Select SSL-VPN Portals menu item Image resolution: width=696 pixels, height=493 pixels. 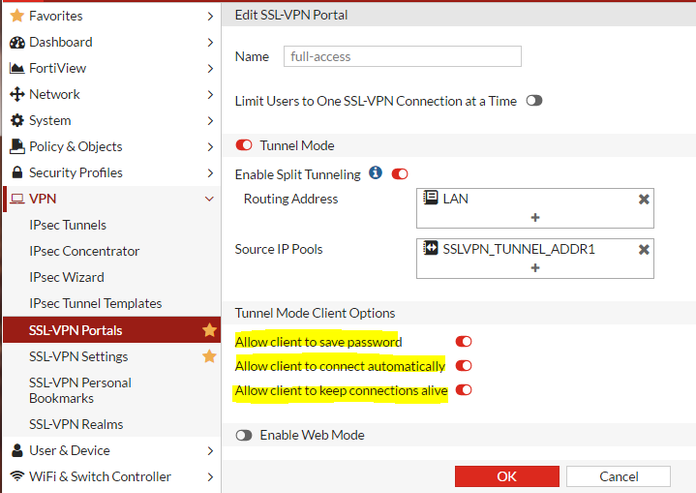click(x=112, y=330)
